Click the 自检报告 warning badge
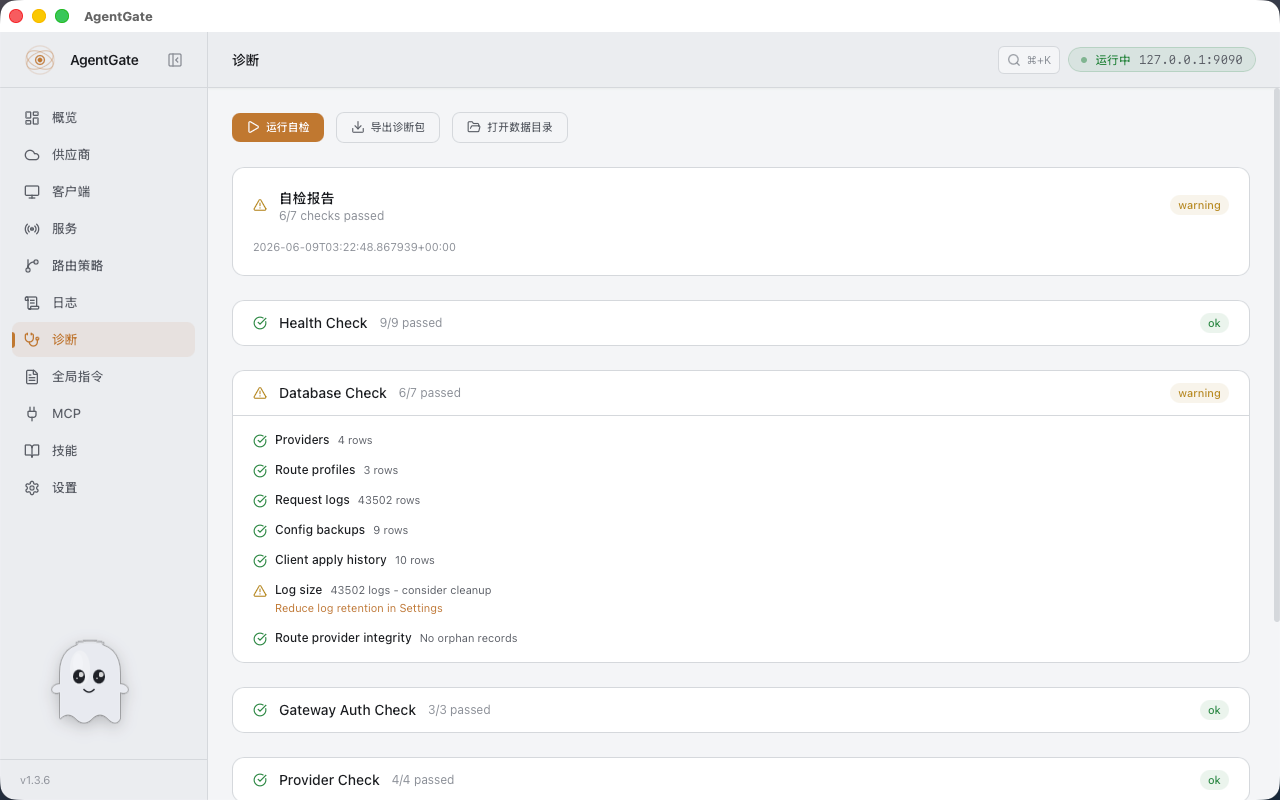The height and width of the screenshot is (800, 1280). pos(1199,205)
